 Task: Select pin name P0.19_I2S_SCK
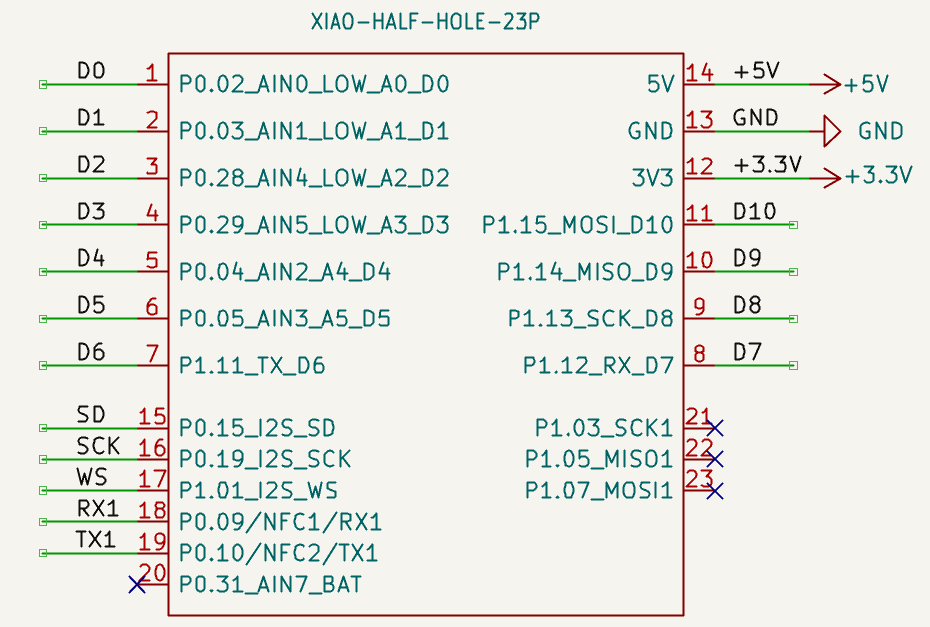[x=265, y=459]
